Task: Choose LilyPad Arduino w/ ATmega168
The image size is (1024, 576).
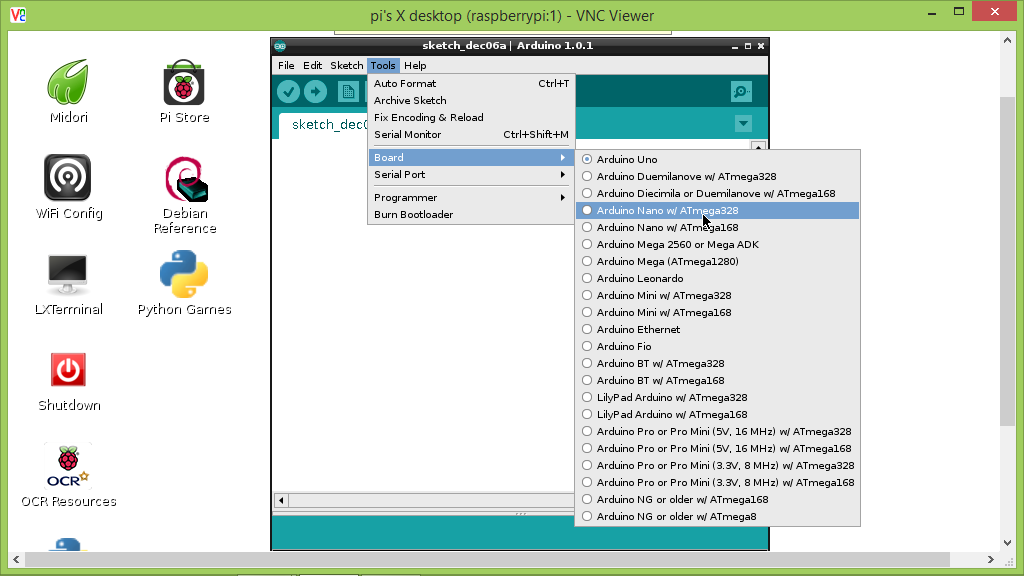Action: [x=718, y=414]
